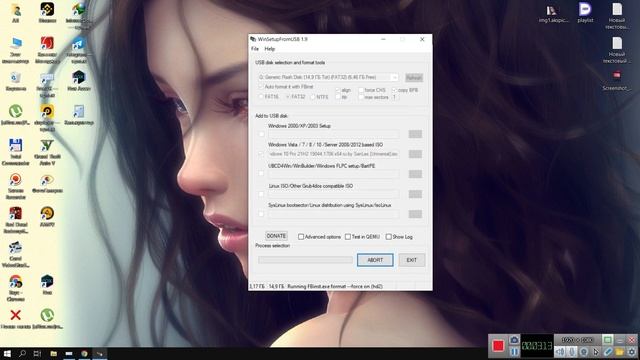Check the UBCD4Win/WinBuilder checkbox
Viewport: 640px width, 360px height.
261,173
